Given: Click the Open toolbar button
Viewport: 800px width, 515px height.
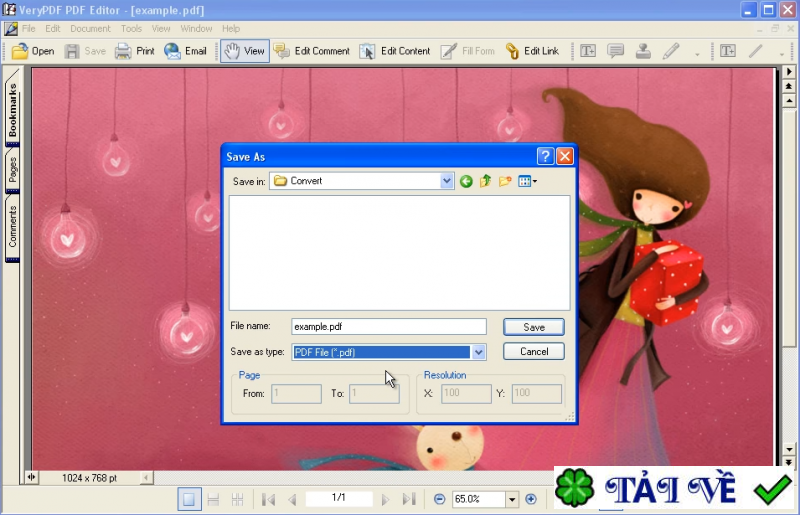Looking at the screenshot, I should coord(32,51).
